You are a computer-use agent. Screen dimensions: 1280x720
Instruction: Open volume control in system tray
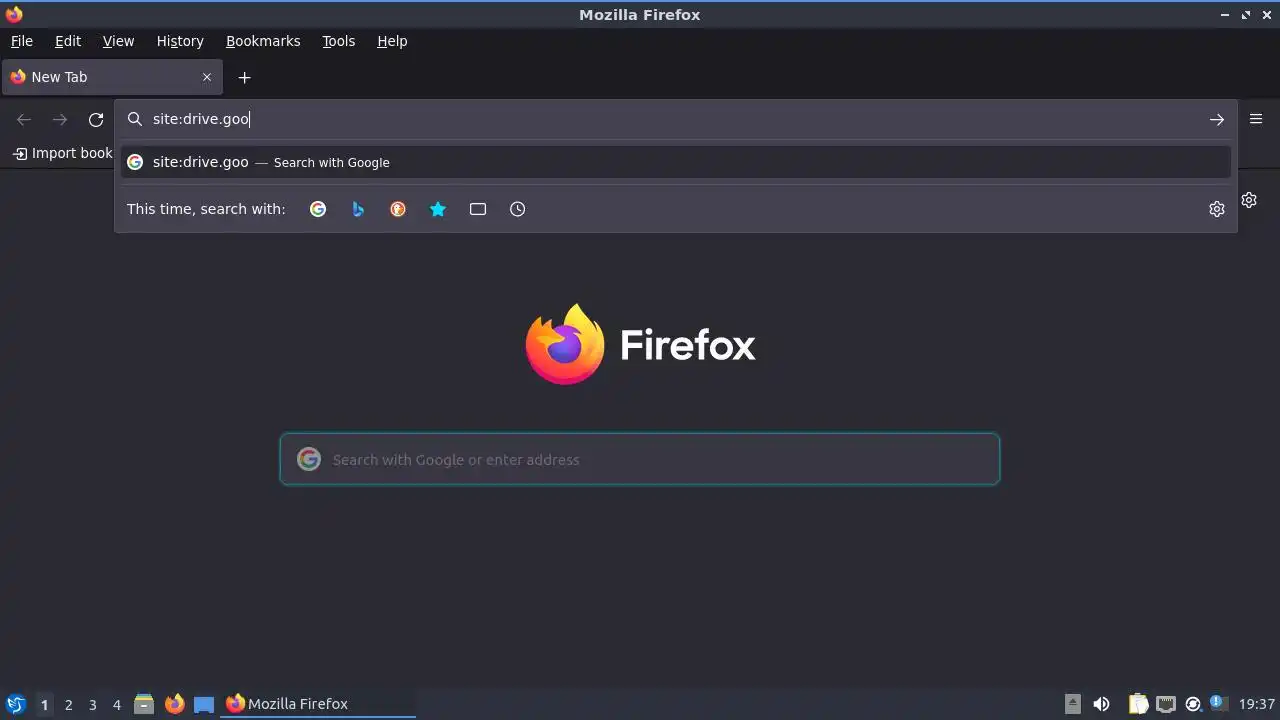click(1101, 704)
